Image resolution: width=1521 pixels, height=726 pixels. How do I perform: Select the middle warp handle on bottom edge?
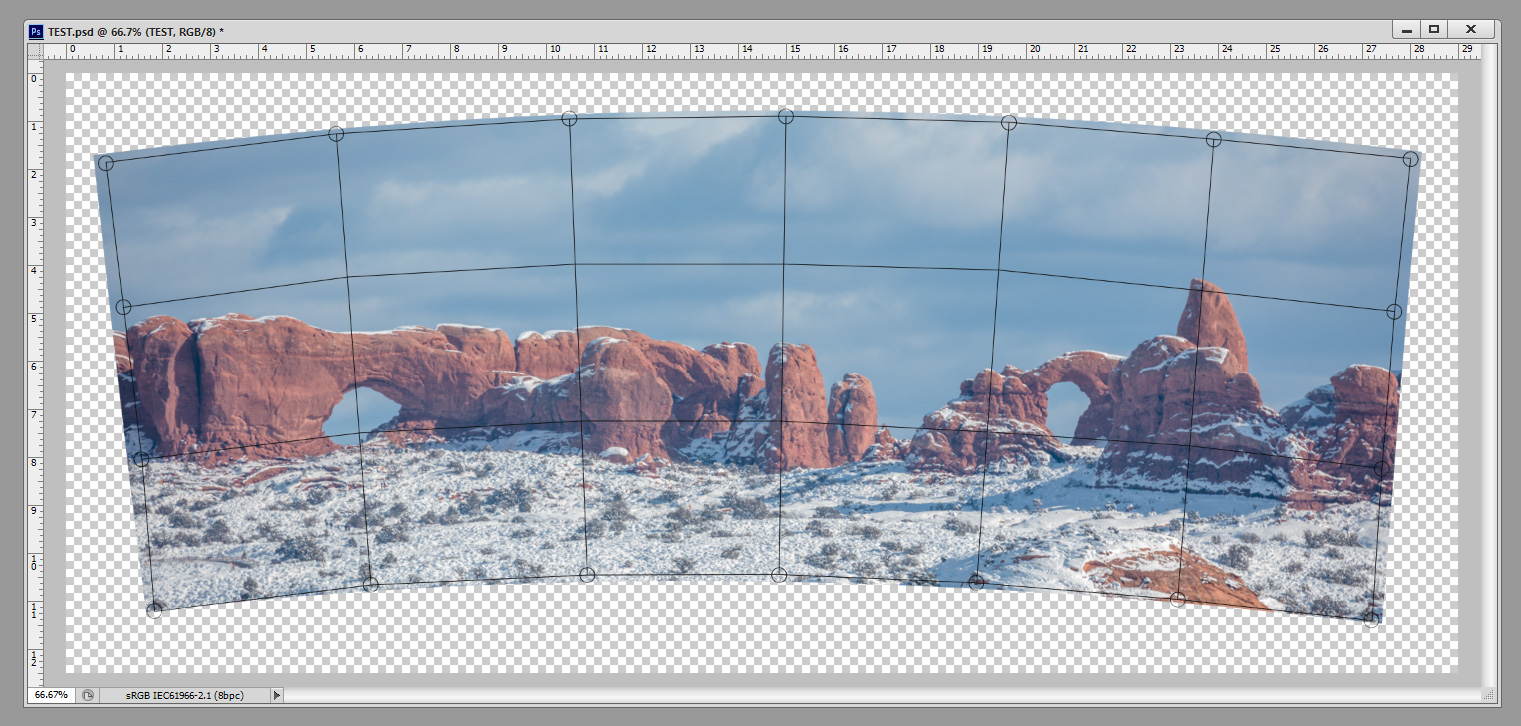[x=779, y=575]
